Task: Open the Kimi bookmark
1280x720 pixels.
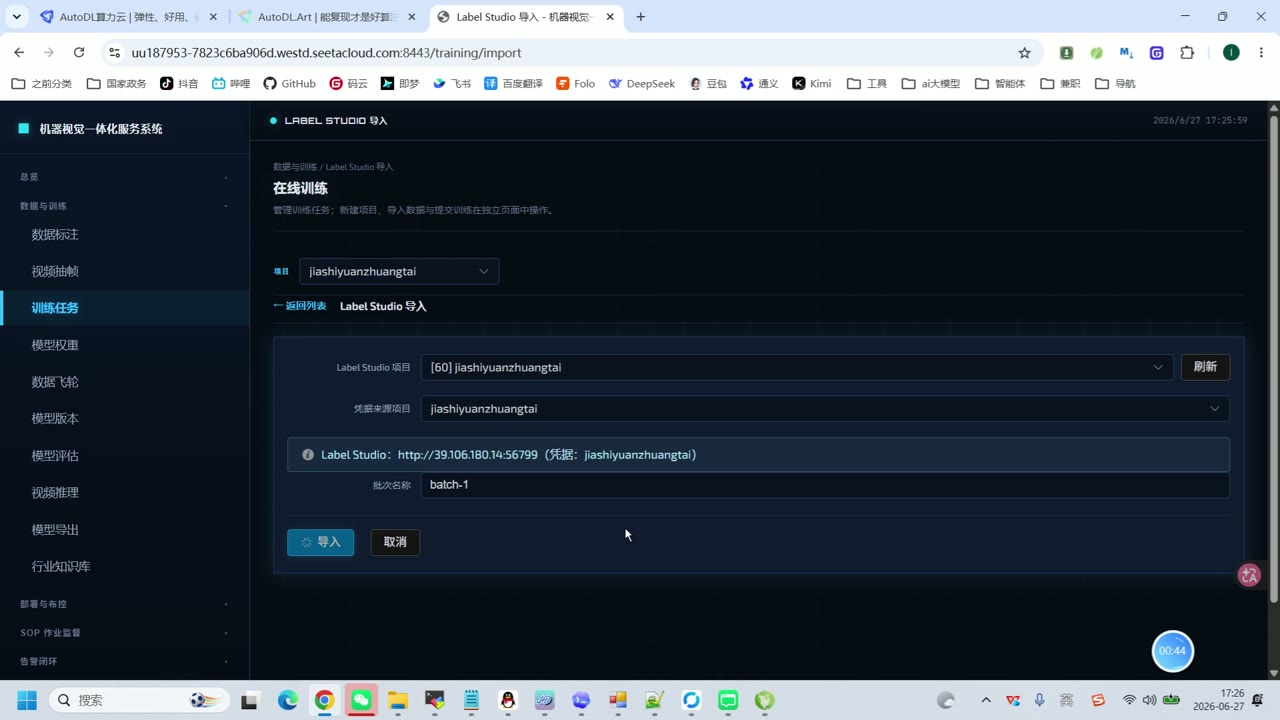Action: click(811, 84)
